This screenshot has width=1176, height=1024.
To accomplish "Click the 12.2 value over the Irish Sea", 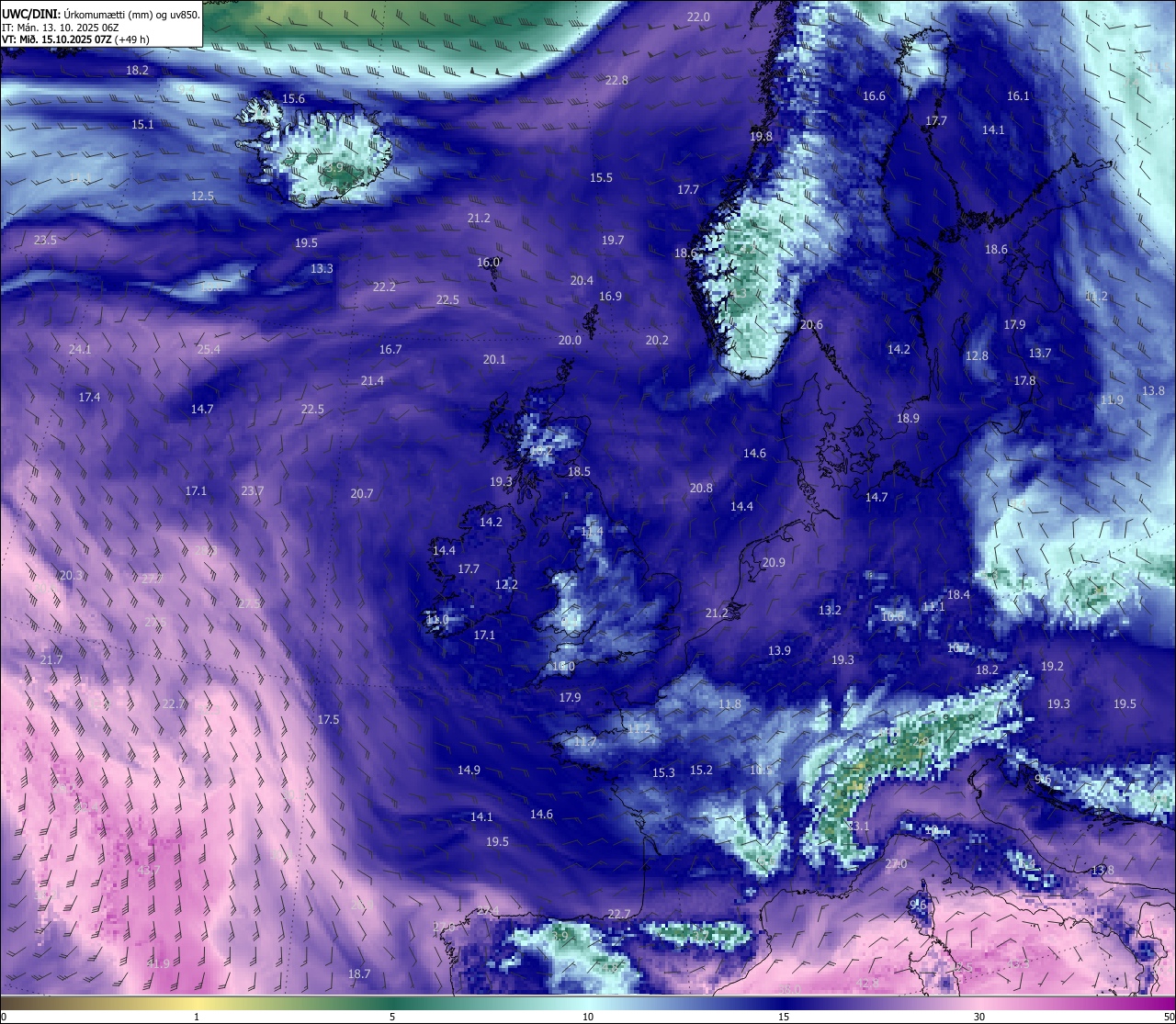I will 506,584.
